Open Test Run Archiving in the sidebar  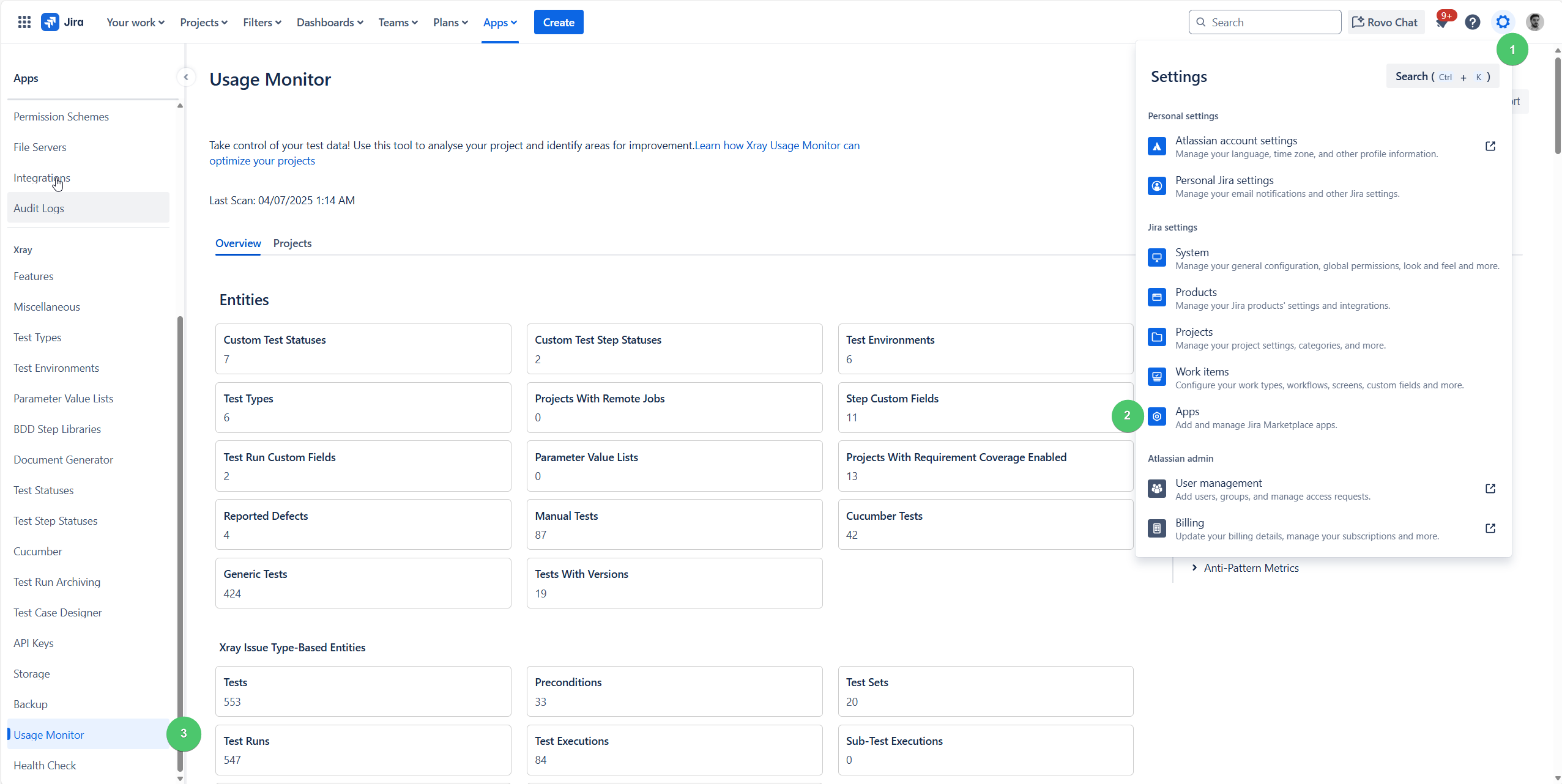(88, 582)
